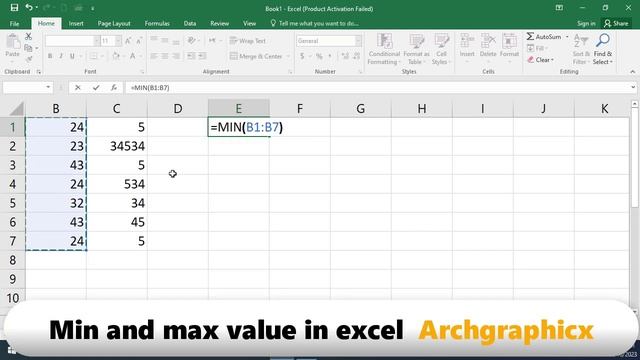Click the Share button
The height and width of the screenshot is (360, 640).
pos(616,23)
